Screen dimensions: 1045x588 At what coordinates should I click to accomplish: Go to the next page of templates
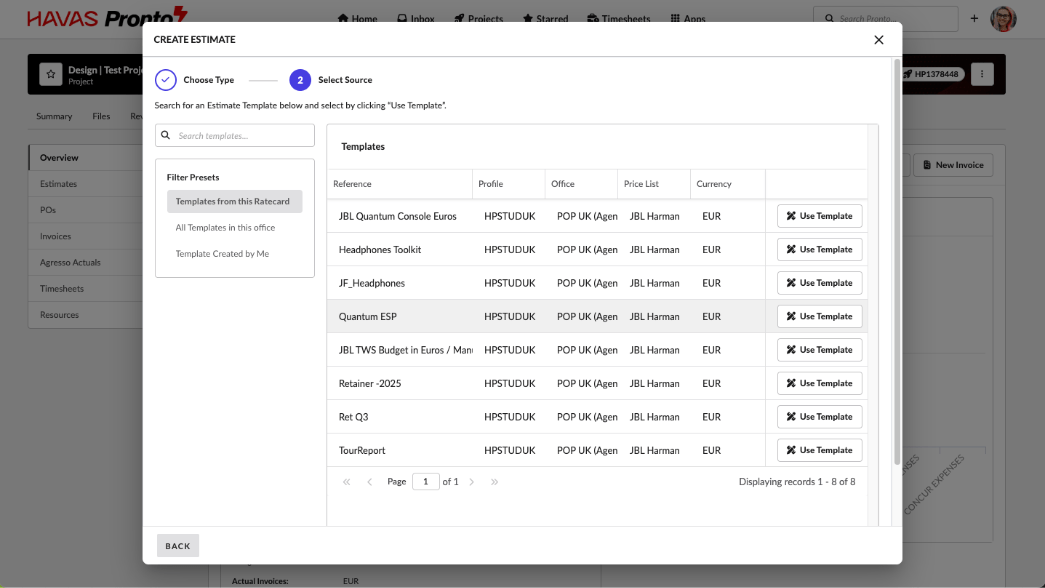(472, 482)
